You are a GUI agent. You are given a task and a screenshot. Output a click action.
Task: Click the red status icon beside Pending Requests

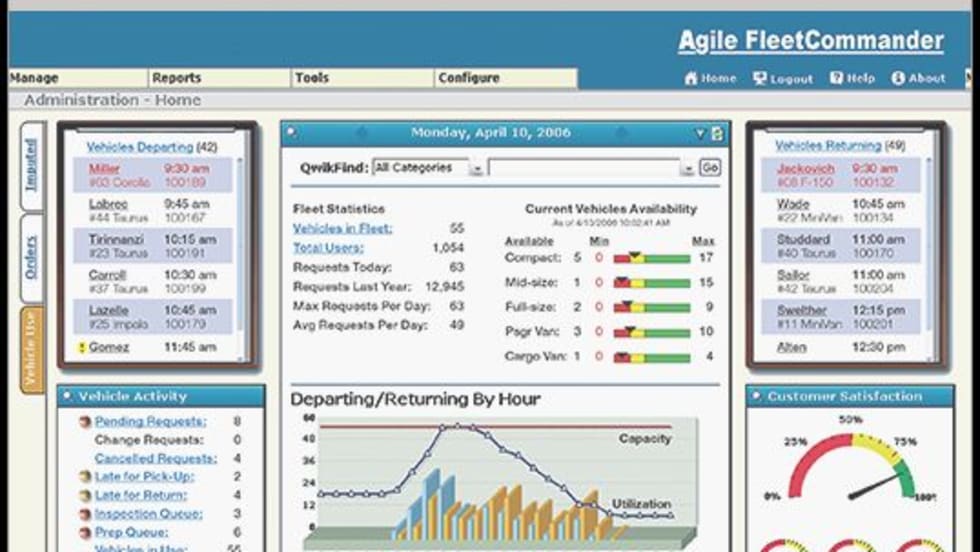tap(84, 422)
